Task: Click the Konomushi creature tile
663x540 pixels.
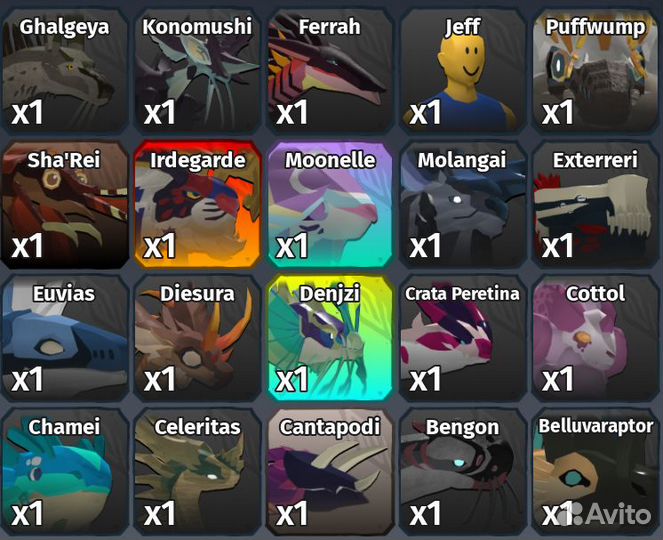Action: pos(197,71)
